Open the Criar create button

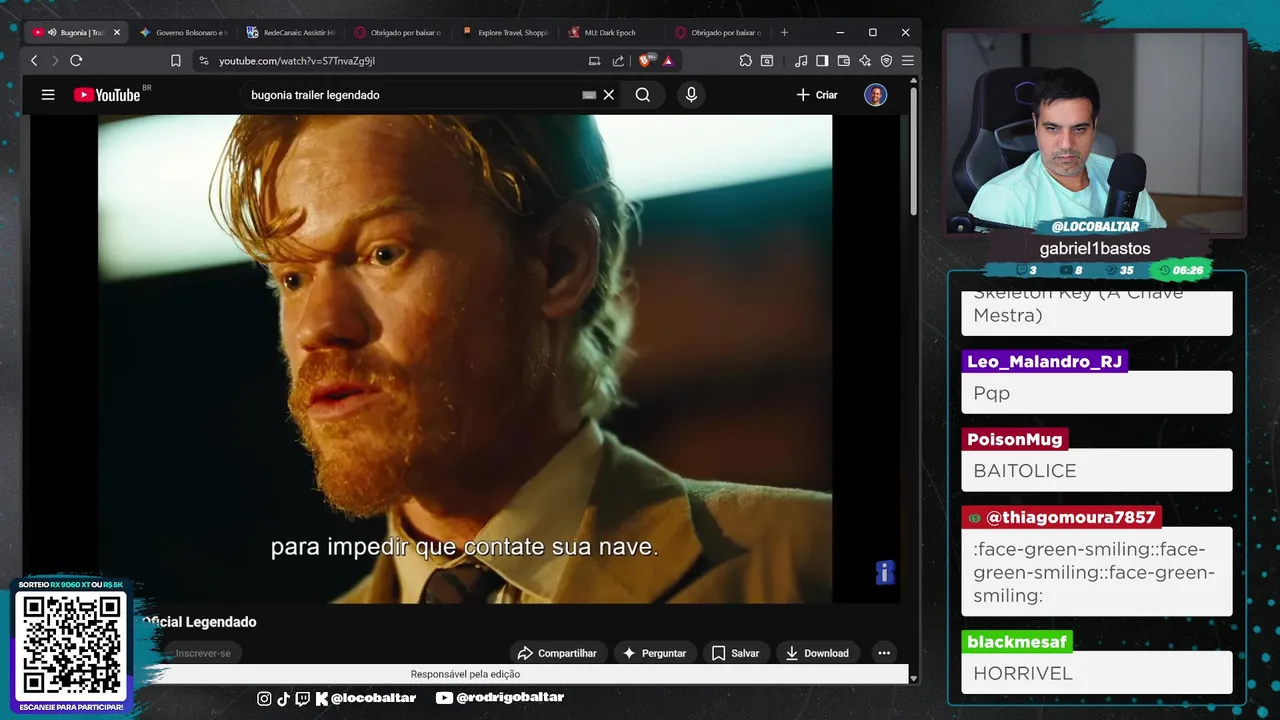[817, 95]
